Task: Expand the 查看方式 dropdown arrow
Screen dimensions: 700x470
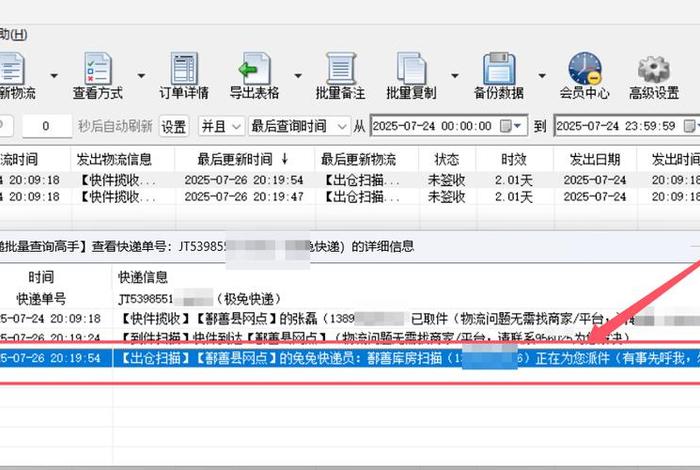Action: [x=141, y=75]
